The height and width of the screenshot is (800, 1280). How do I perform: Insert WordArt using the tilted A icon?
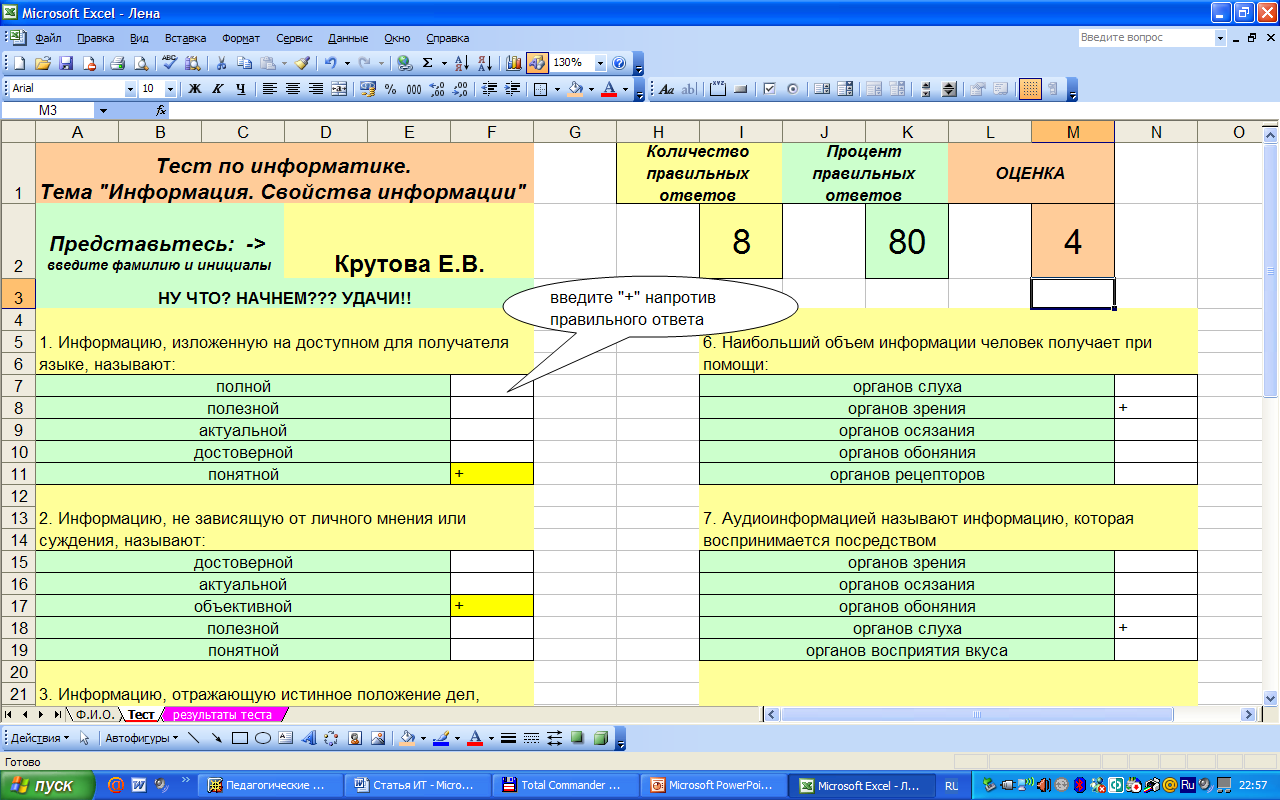point(308,738)
